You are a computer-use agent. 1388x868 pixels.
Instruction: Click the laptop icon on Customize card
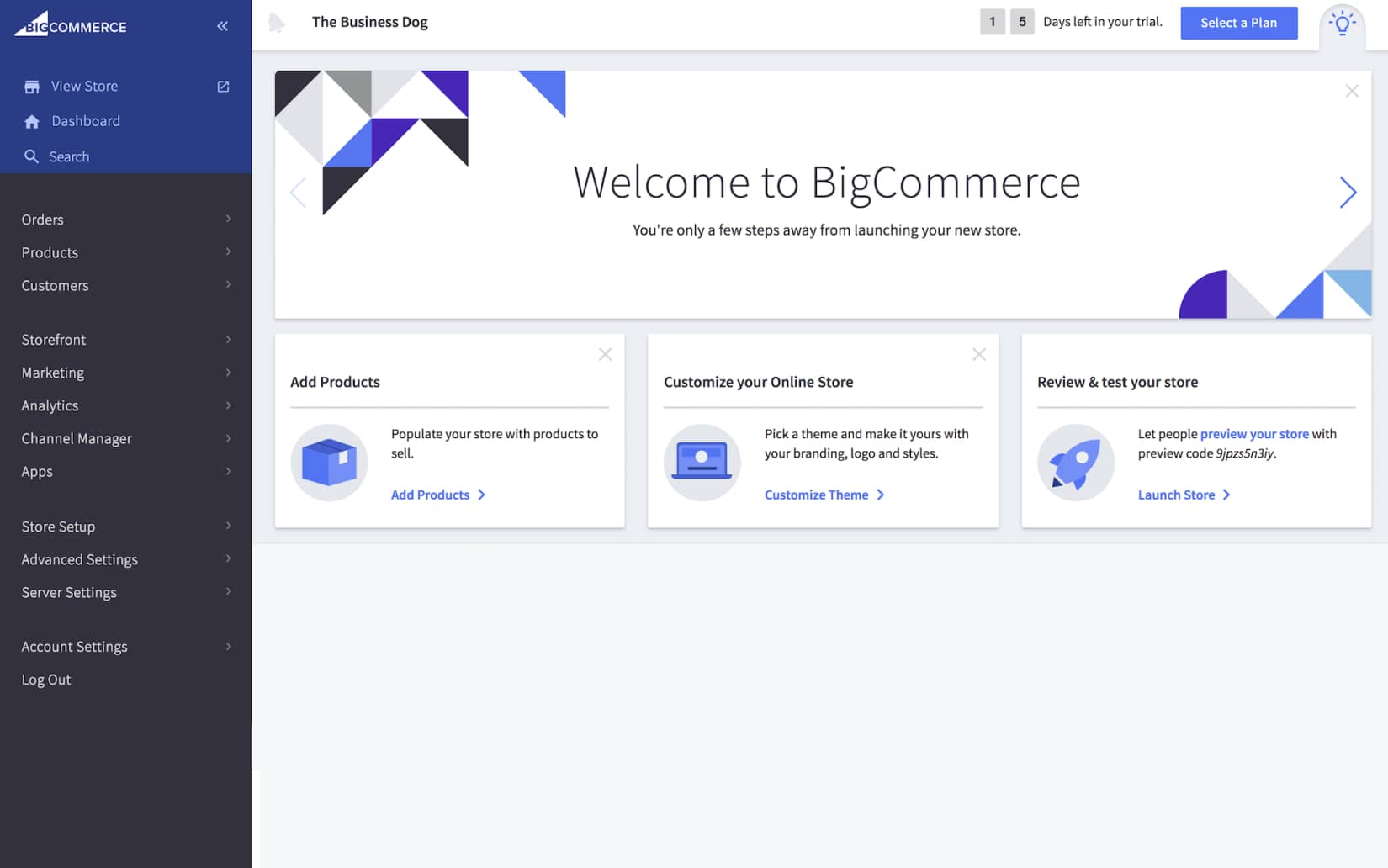click(x=702, y=463)
